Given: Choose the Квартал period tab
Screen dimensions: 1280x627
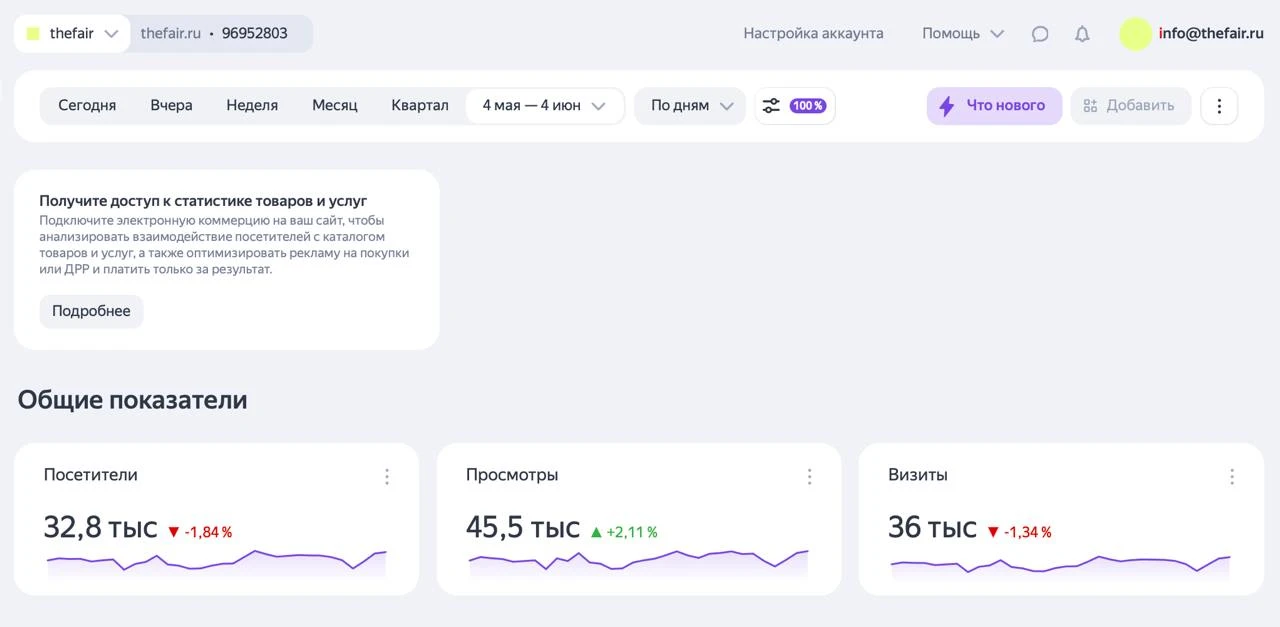Looking at the screenshot, I should click(x=419, y=106).
